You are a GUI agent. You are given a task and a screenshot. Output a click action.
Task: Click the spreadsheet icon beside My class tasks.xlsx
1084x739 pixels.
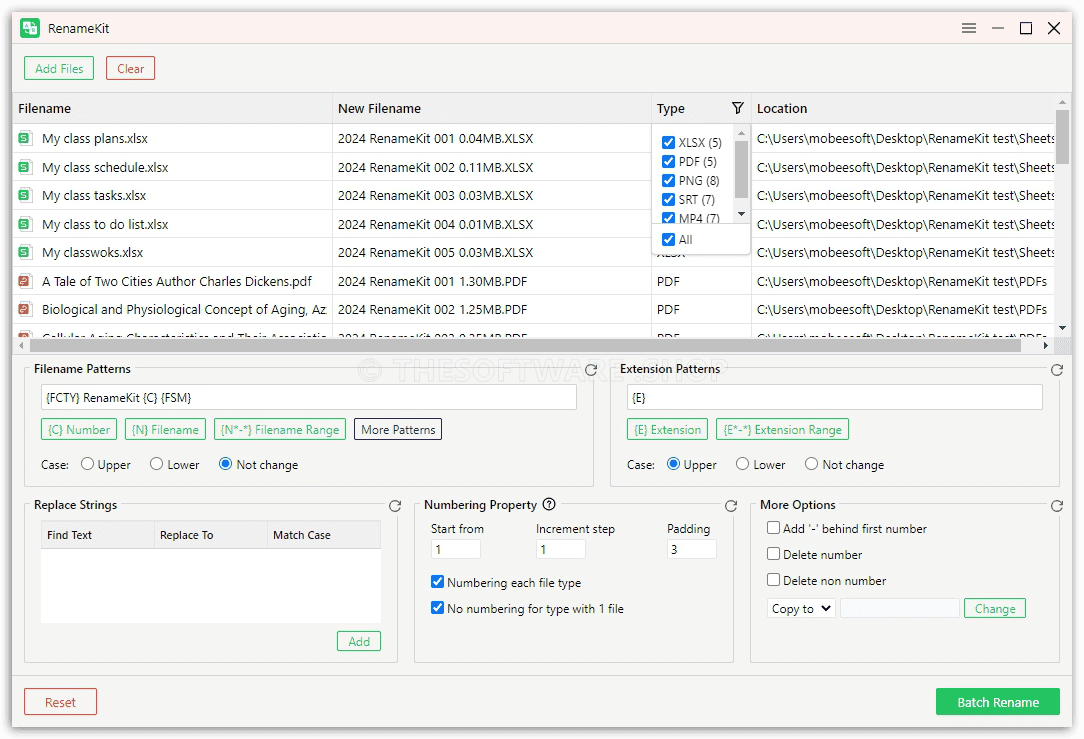point(24,196)
